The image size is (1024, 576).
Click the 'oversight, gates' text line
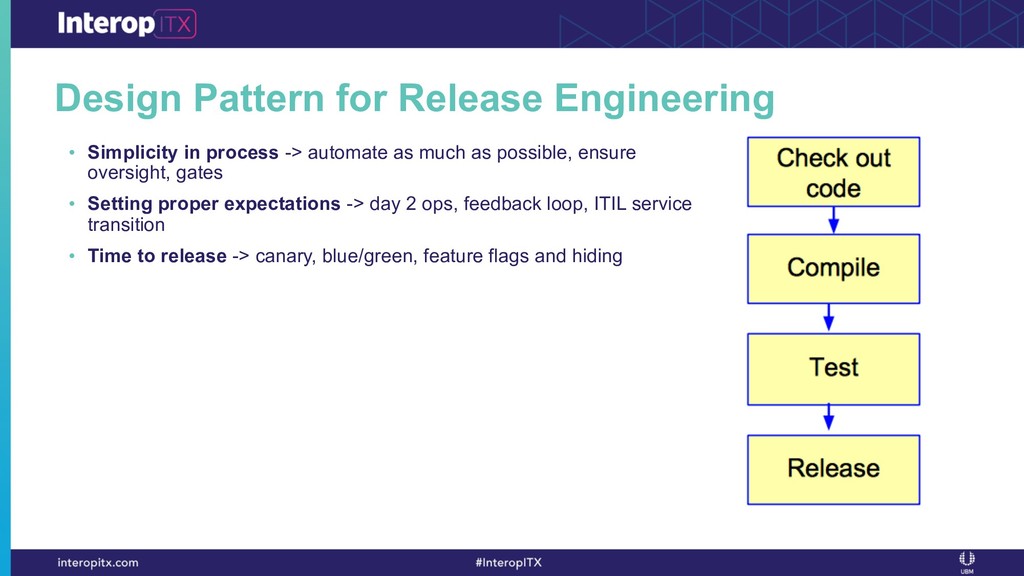point(155,172)
